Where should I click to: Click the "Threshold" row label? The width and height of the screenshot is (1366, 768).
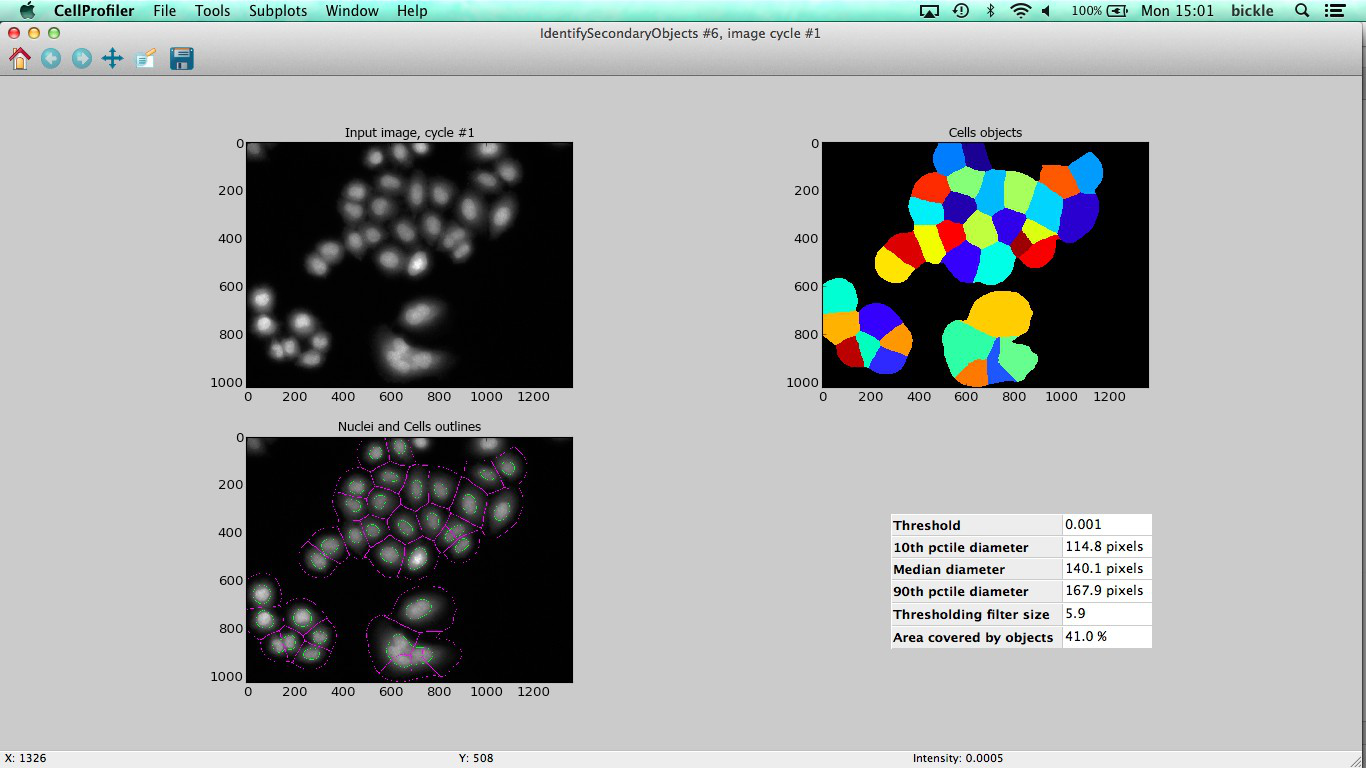coord(927,525)
